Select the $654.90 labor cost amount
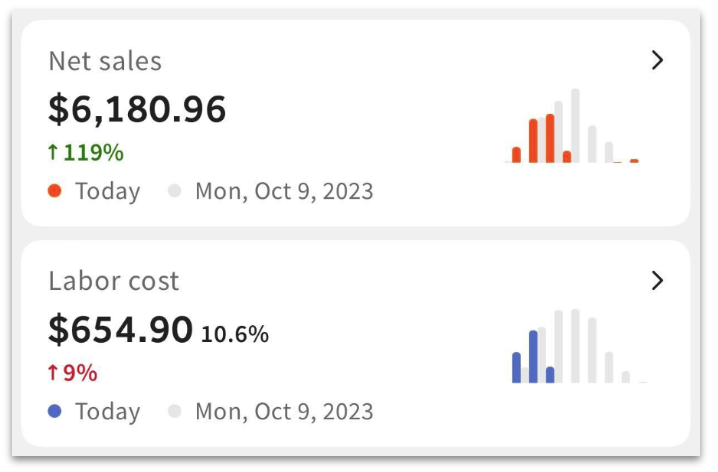Image resolution: width=718 pixels, height=472 pixels. (x=120, y=329)
